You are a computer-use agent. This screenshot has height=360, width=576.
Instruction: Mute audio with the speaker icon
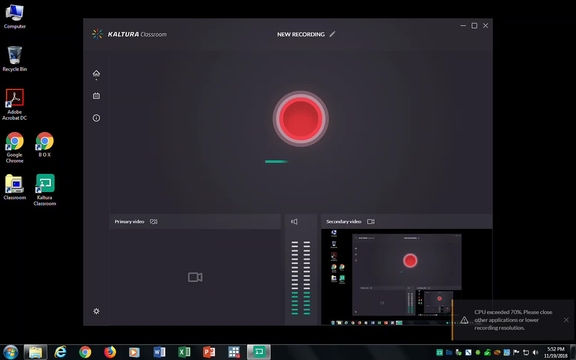pos(294,222)
